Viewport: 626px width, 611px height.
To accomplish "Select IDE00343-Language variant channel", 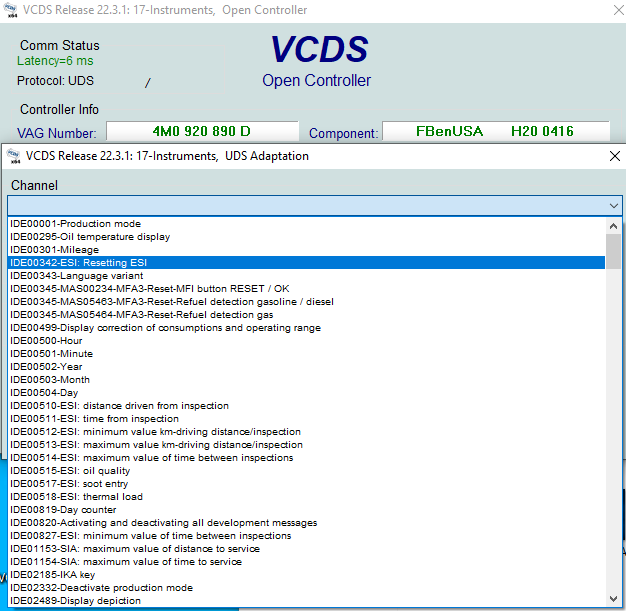I will (x=76, y=276).
